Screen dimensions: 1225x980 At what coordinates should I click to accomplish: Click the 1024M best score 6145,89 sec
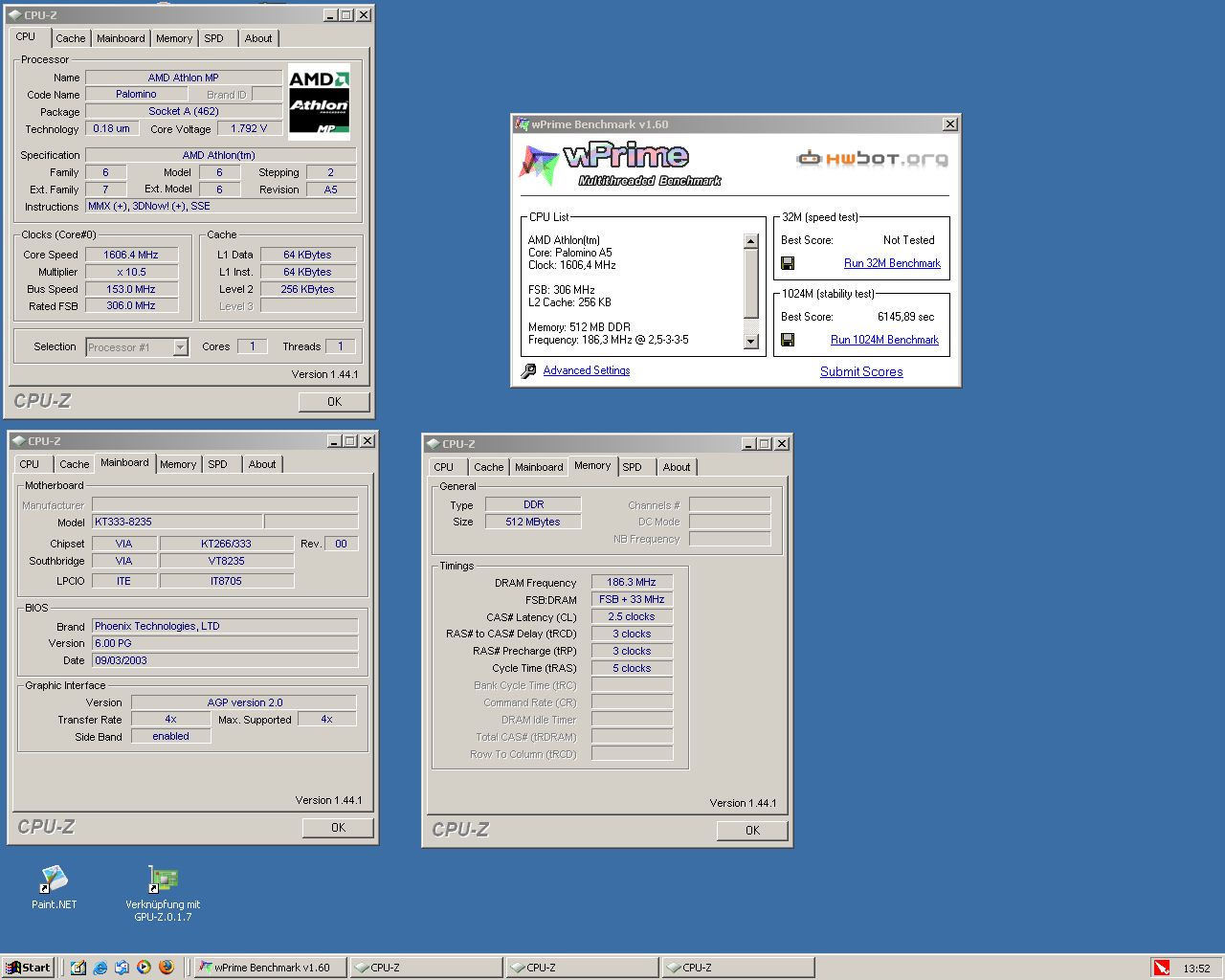tap(905, 317)
